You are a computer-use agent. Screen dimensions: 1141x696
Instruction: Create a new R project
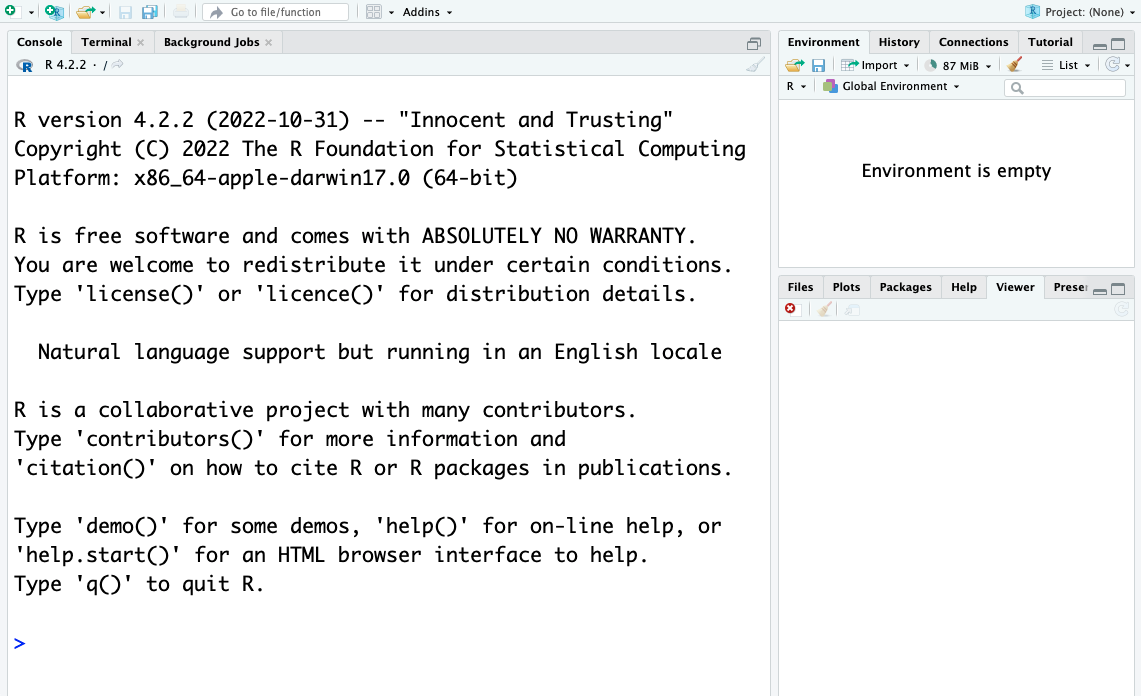pyautogui.click(x=54, y=12)
